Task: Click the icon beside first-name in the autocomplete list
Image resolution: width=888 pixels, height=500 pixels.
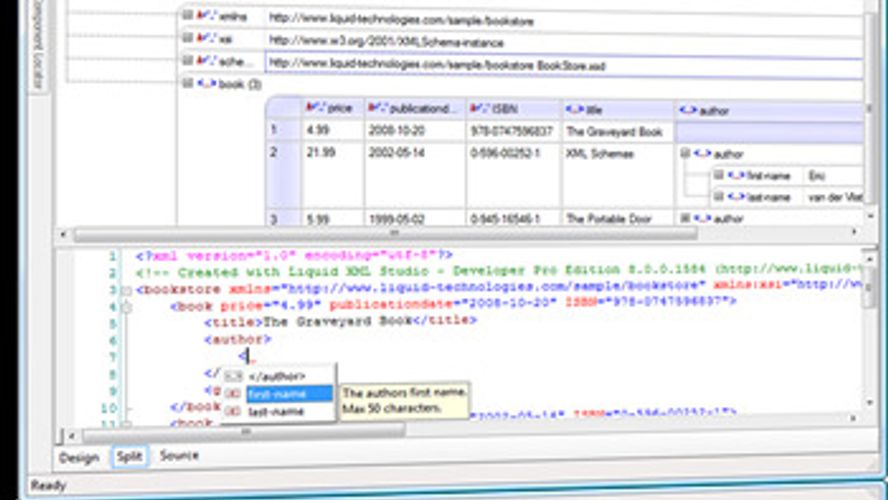Action: [x=233, y=393]
